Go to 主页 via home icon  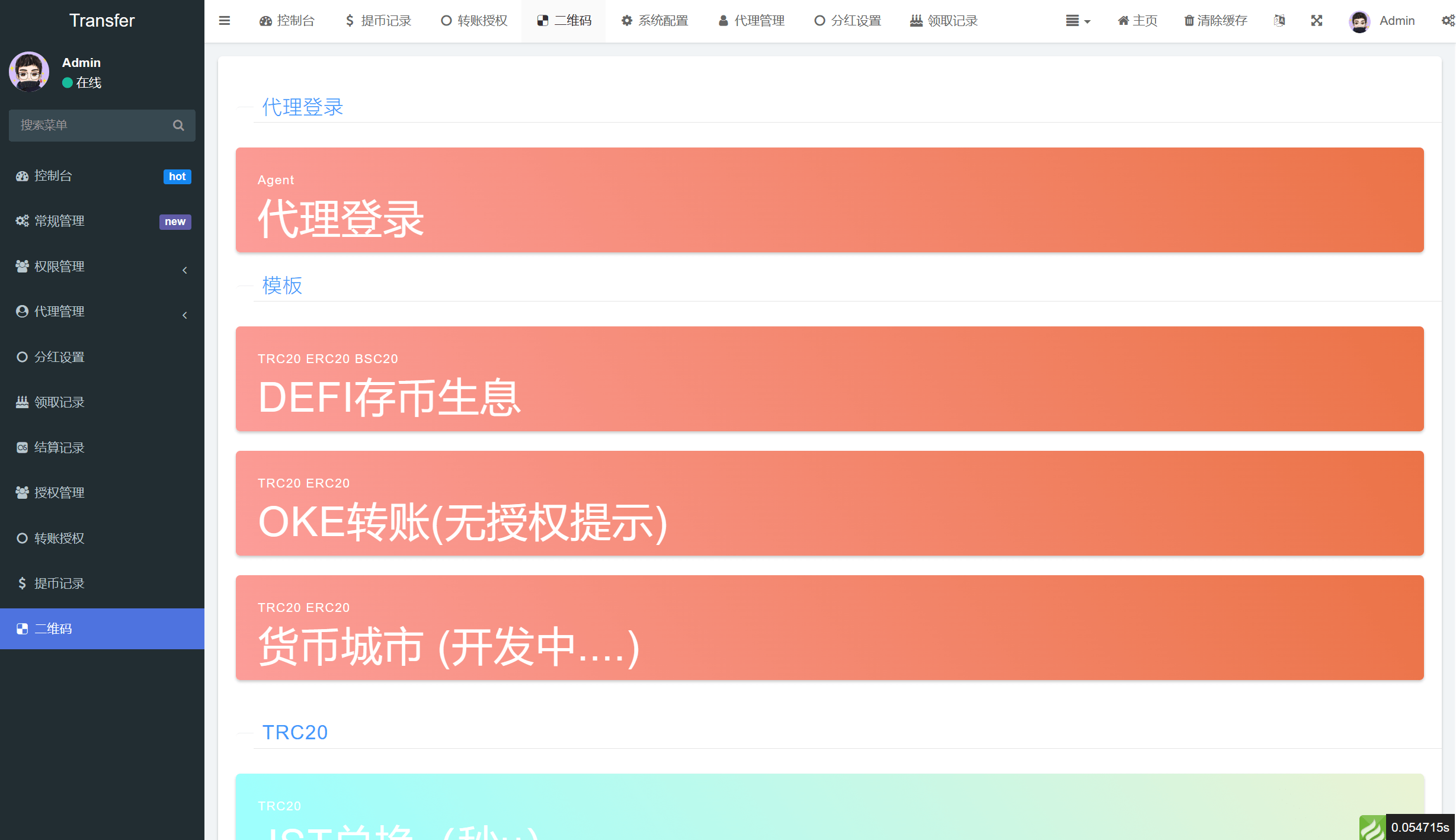pyautogui.click(x=1137, y=21)
